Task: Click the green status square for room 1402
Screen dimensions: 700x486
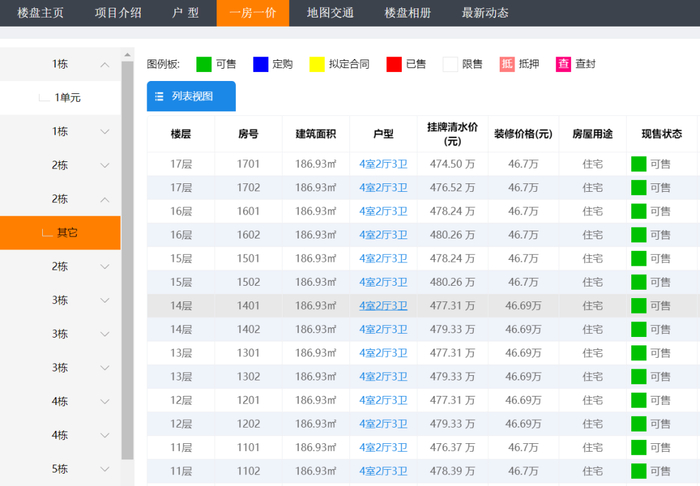Action: coord(638,329)
